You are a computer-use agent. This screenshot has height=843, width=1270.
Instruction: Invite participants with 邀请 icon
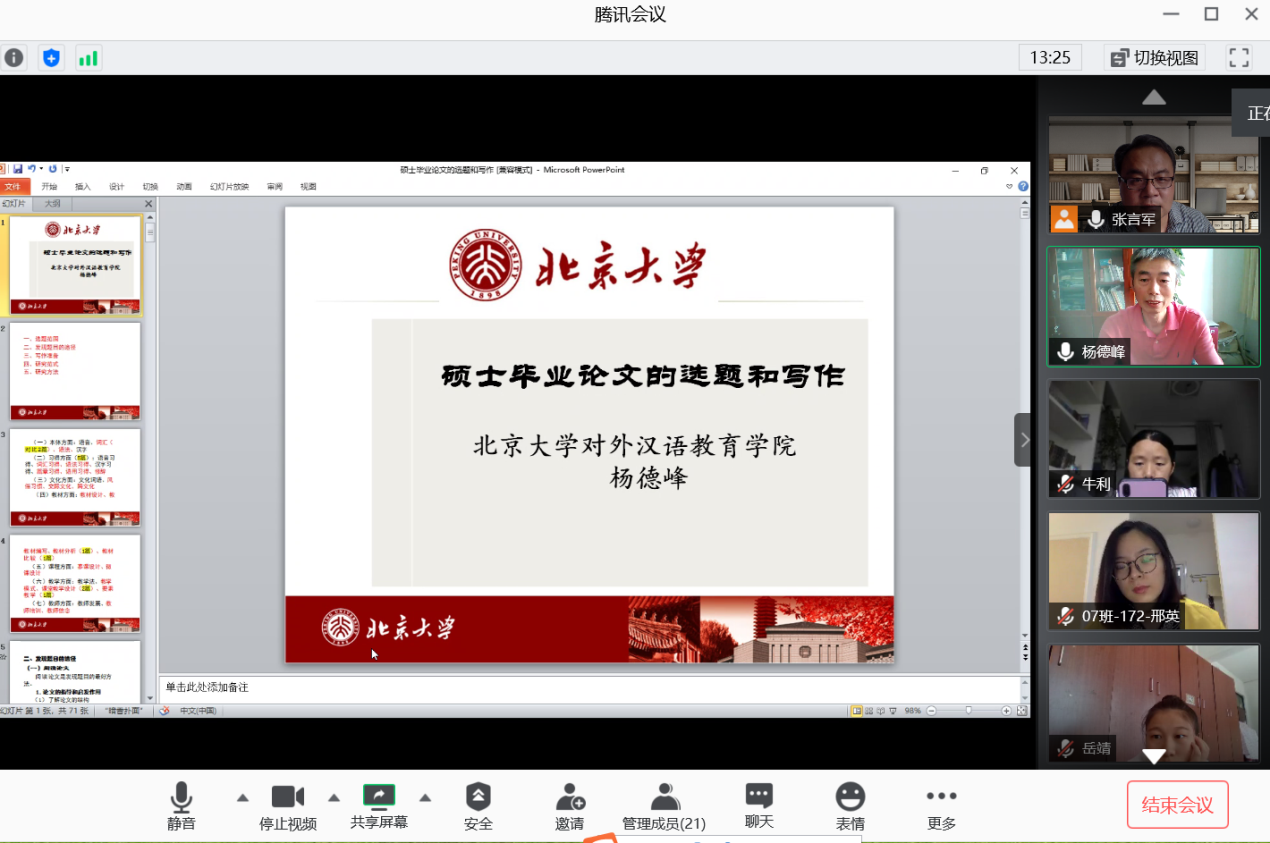point(570,805)
